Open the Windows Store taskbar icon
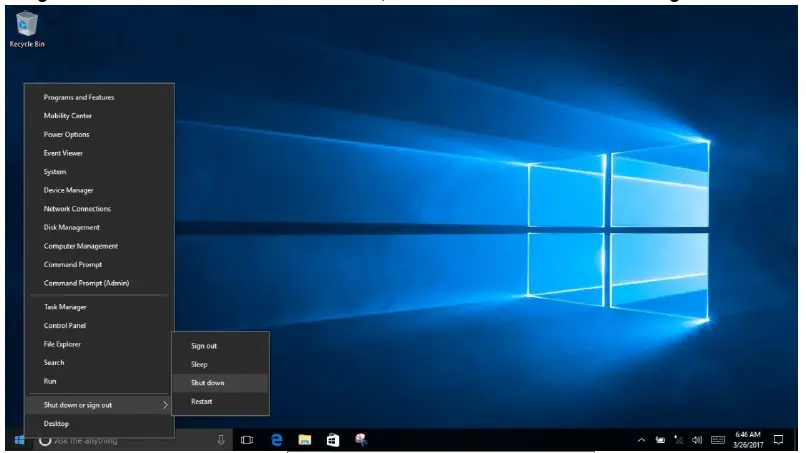806x453 pixels. (x=333, y=440)
